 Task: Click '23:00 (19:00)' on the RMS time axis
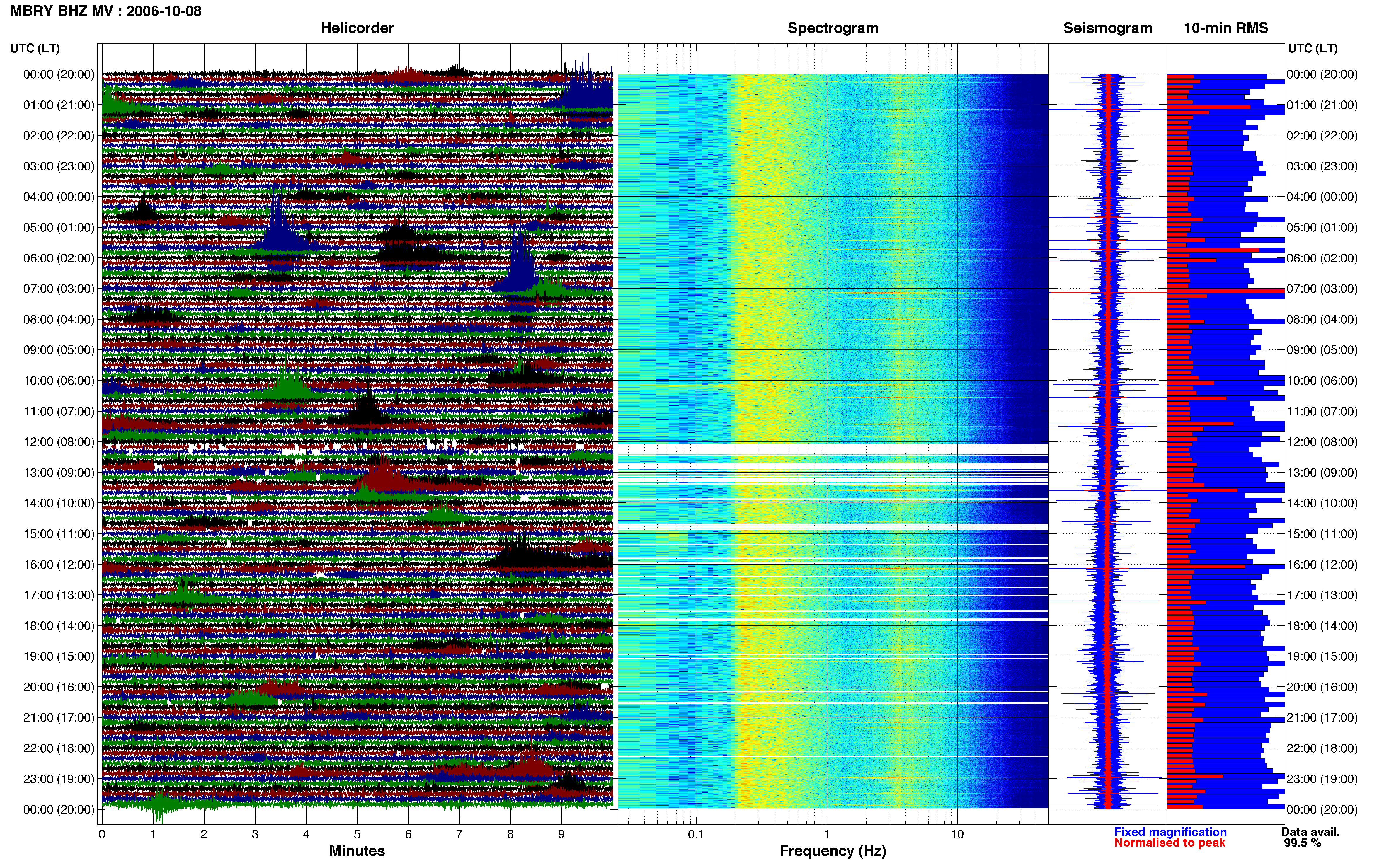[x=1322, y=779]
